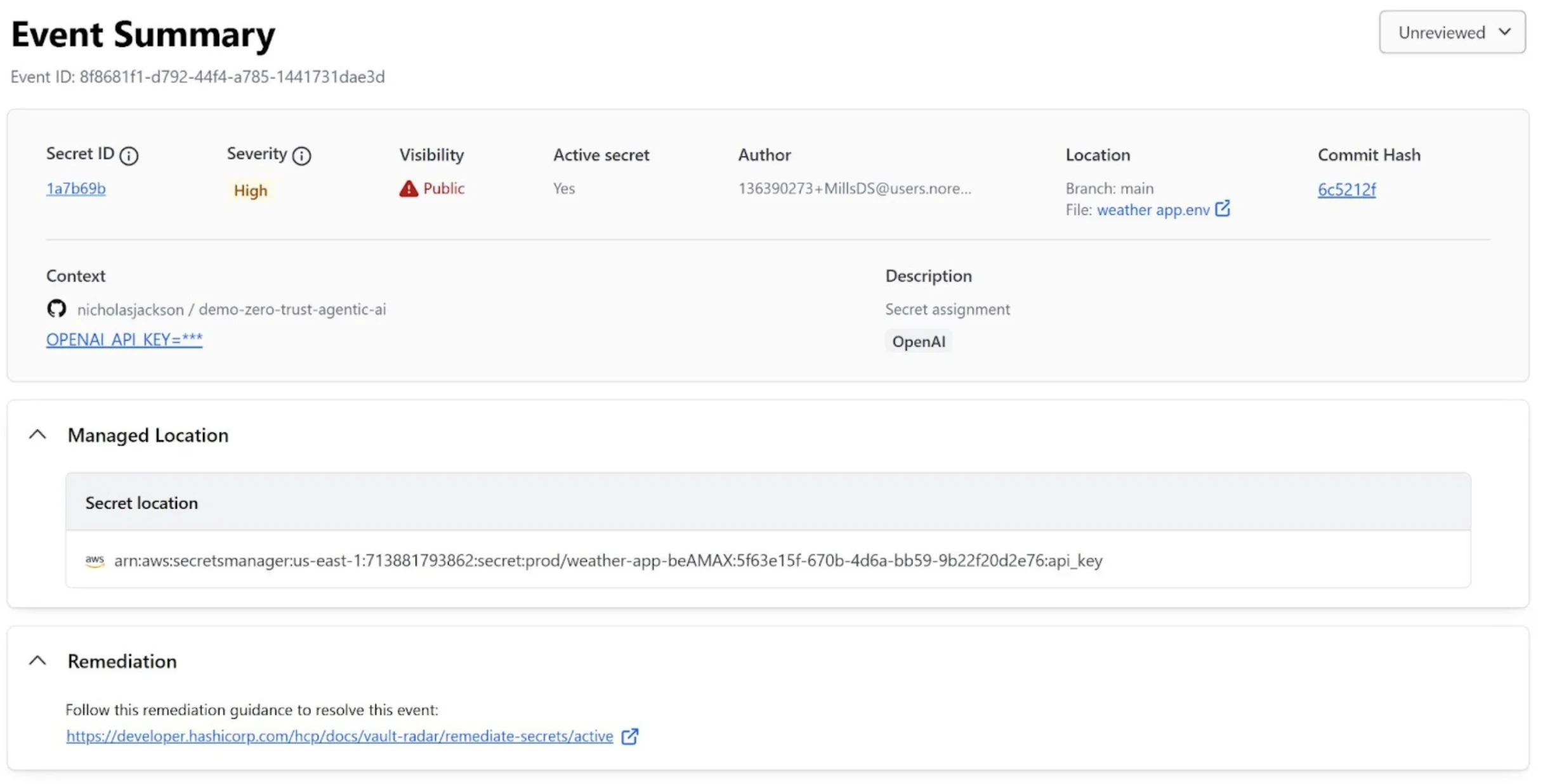Image resolution: width=1543 pixels, height=784 pixels.
Task: Click the AWS logo in secret location
Action: (x=95, y=561)
